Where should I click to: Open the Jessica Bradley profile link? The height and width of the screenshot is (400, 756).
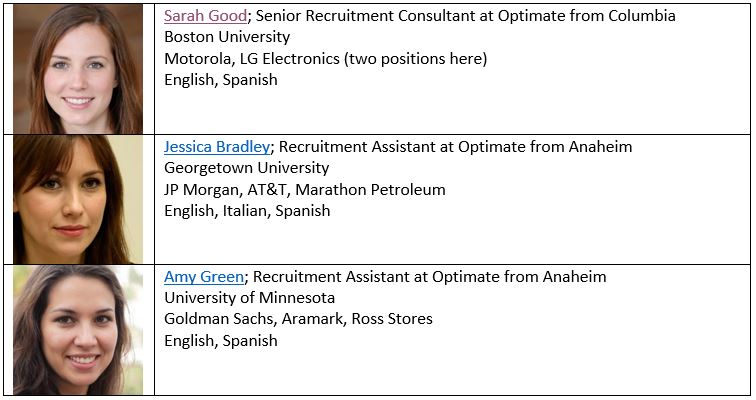(217, 147)
